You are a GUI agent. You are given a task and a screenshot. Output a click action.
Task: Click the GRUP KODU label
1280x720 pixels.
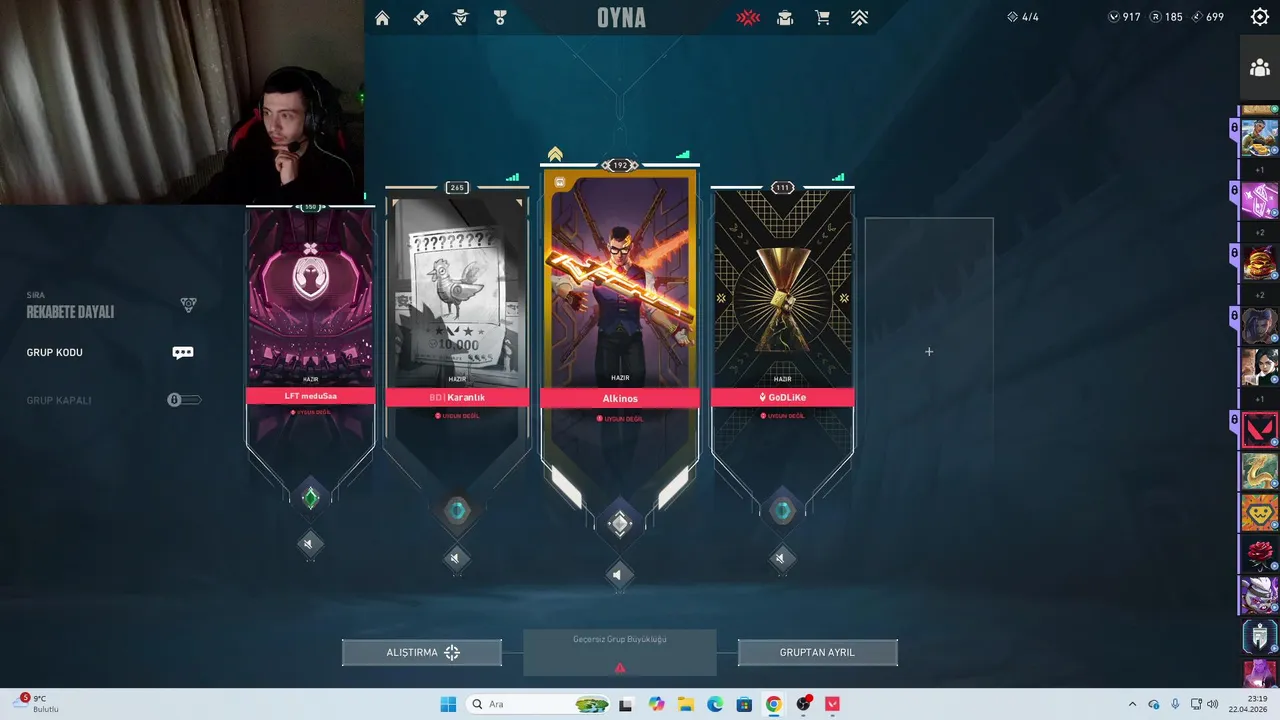(55, 352)
